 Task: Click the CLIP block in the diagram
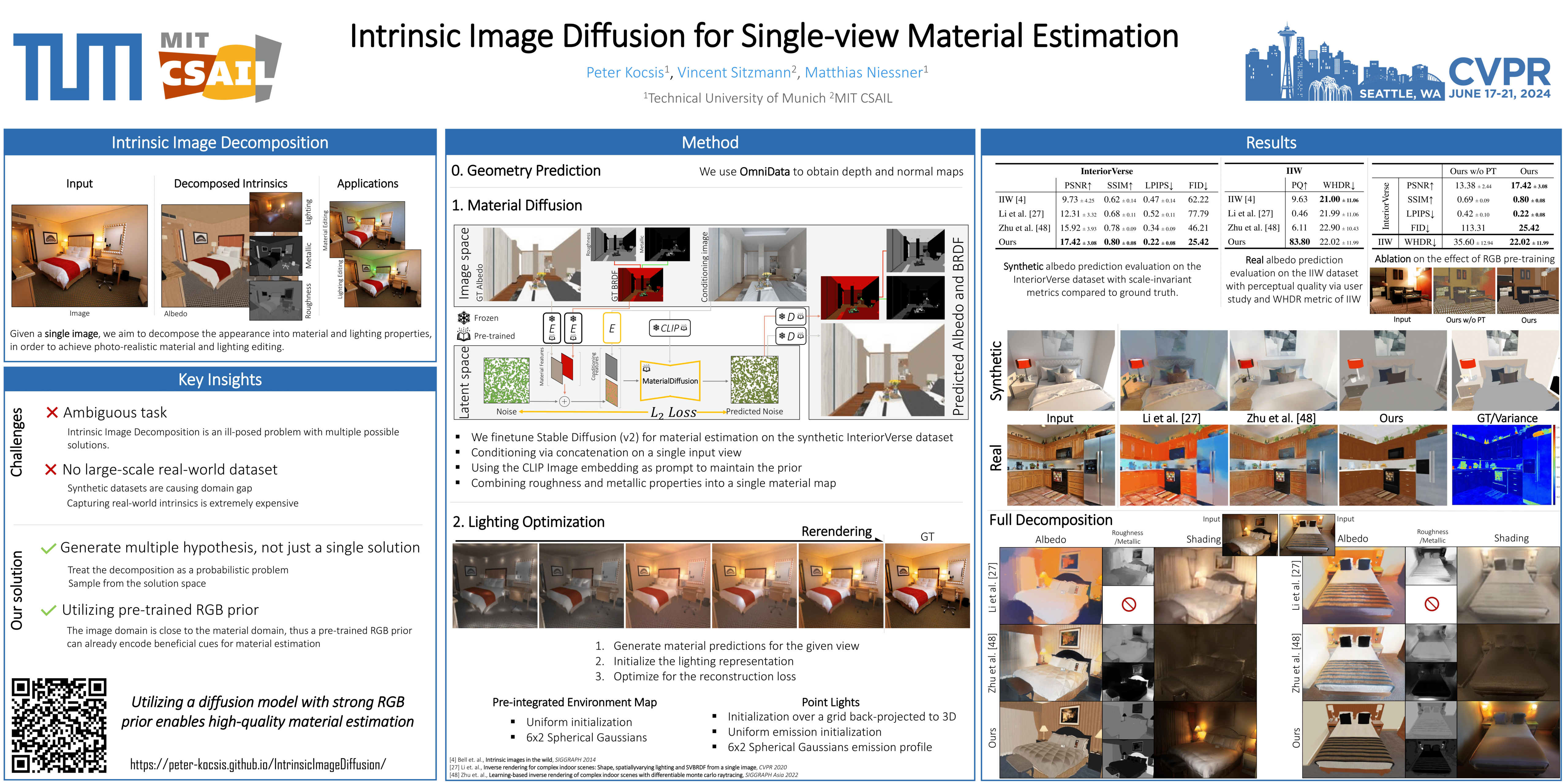pos(669,328)
